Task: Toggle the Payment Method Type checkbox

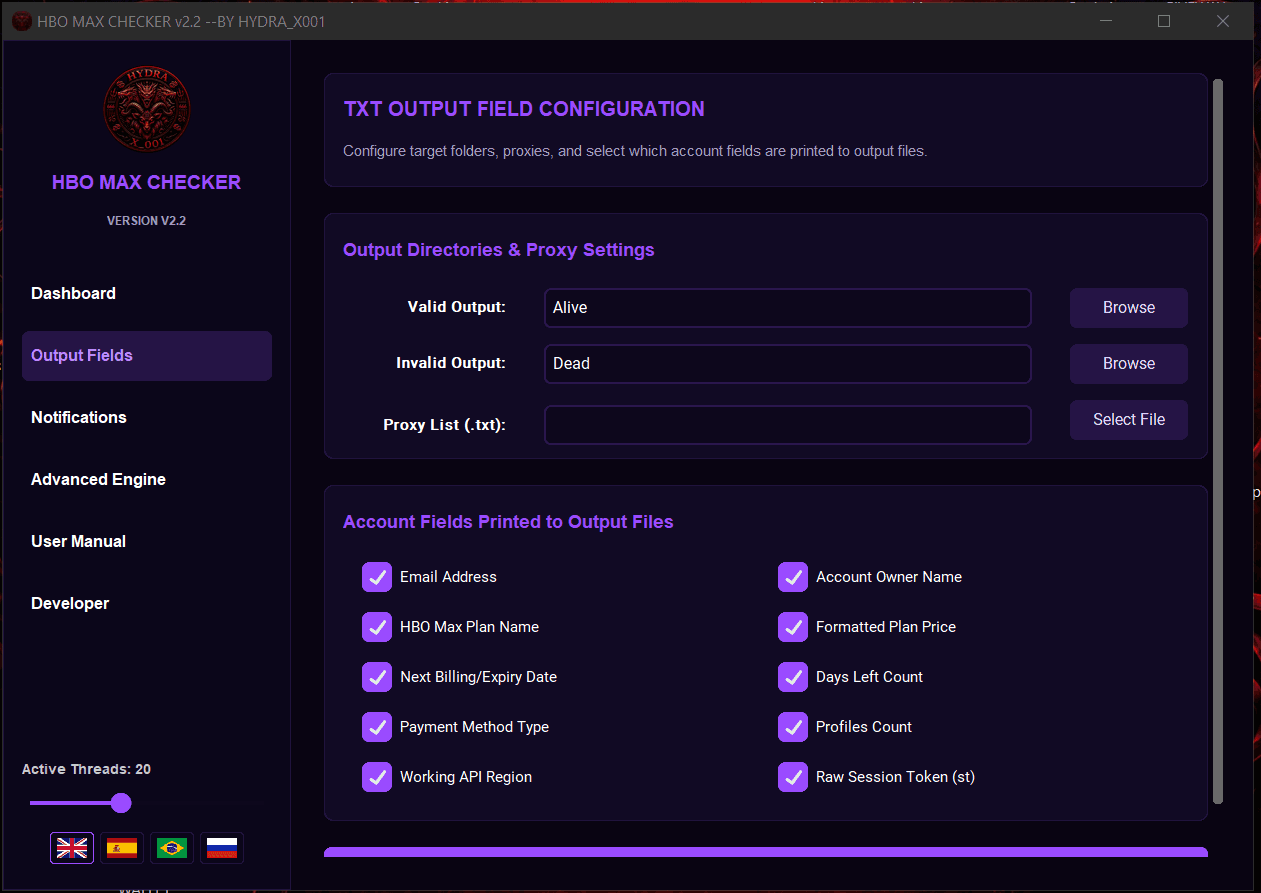Action: (x=377, y=727)
